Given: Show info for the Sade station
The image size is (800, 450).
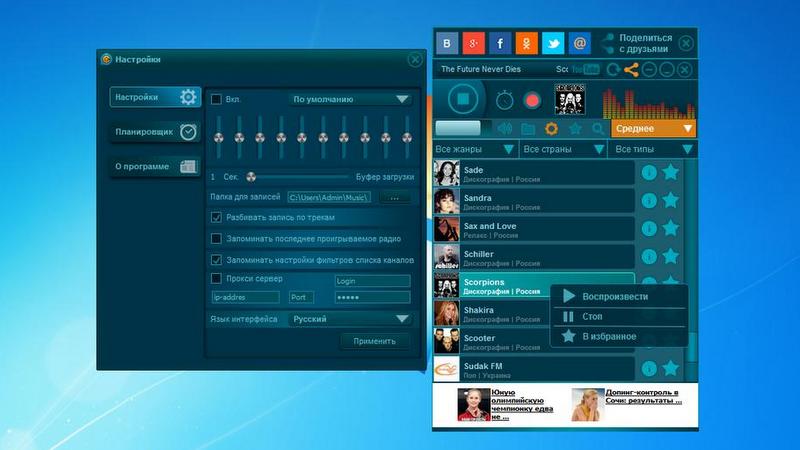Looking at the screenshot, I should click(649, 173).
